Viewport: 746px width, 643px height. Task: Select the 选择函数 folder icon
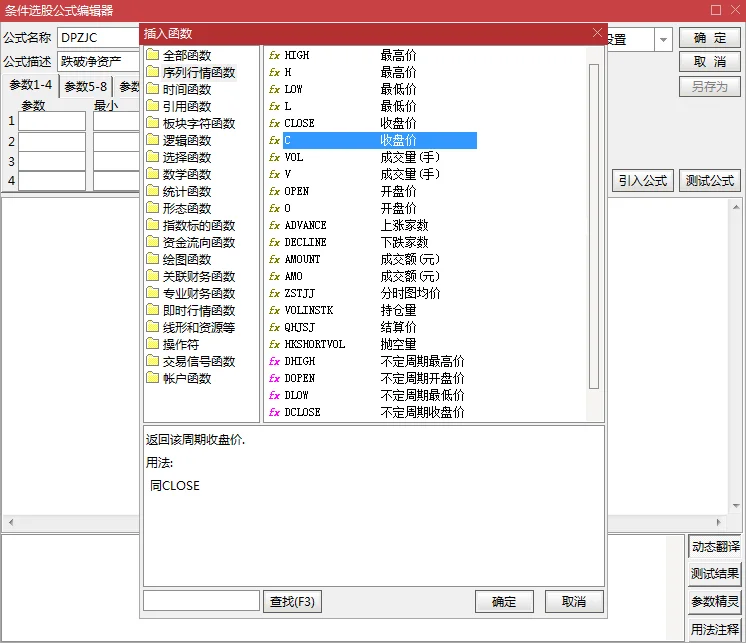(x=152, y=157)
